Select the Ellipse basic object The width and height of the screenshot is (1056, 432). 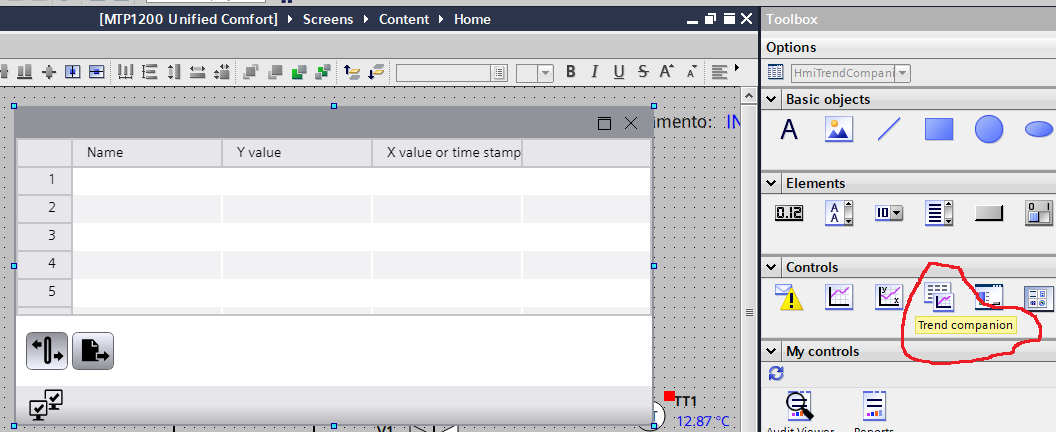click(1038, 129)
